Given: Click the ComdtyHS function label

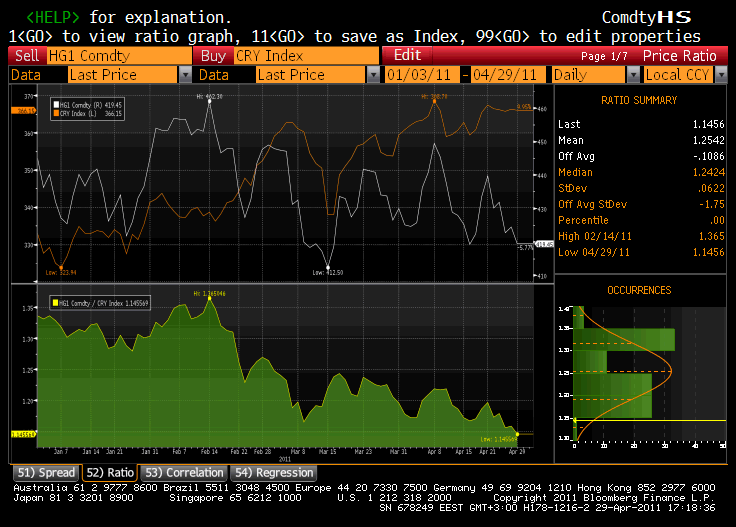Looking at the screenshot, I should (646, 17).
